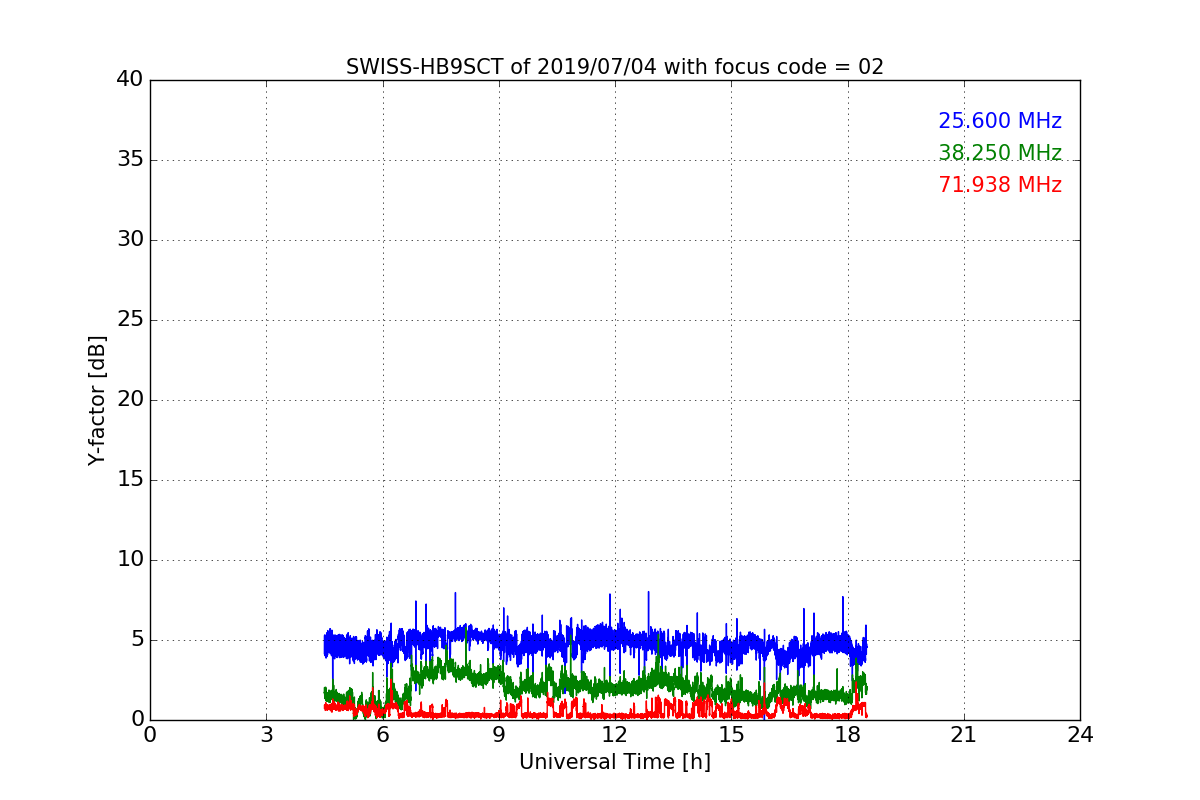Image resolution: width=1200 pixels, height=800 pixels.
Task: Click the y-axis tick label 30
Action: click(130, 240)
